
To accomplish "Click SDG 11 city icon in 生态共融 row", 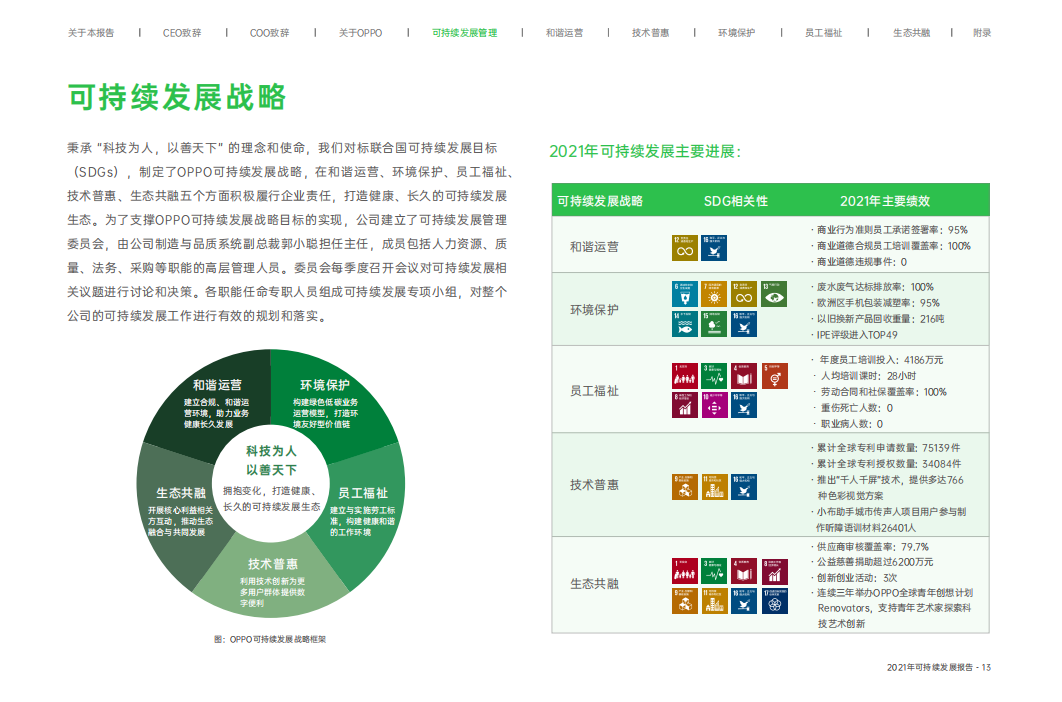I will tap(714, 601).
